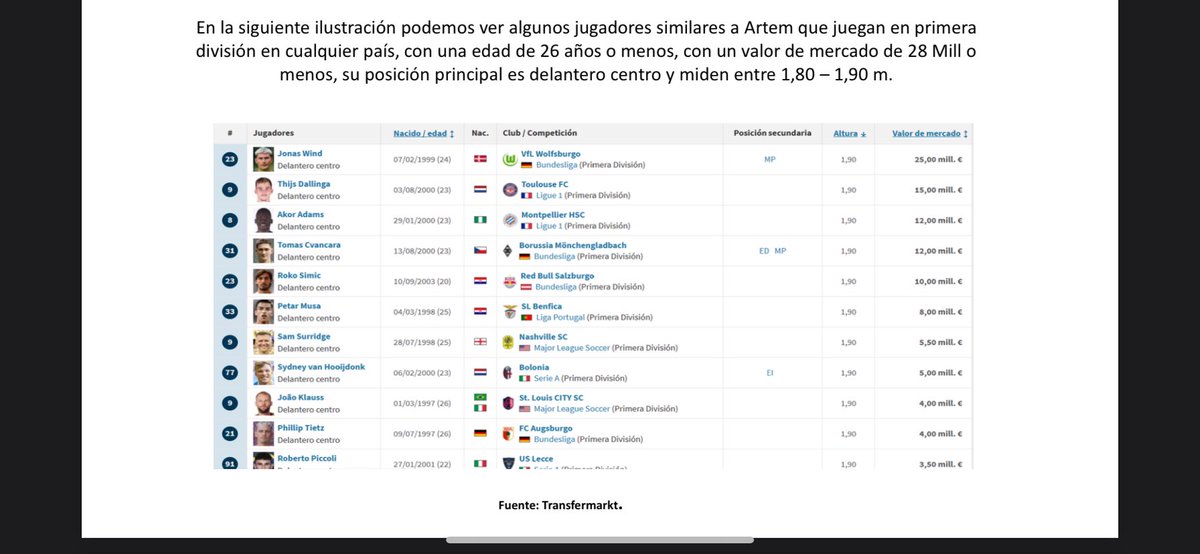Image resolution: width=1200 pixels, height=554 pixels.
Task: Click shirt number 21 badge
Action: [x=231, y=434]
